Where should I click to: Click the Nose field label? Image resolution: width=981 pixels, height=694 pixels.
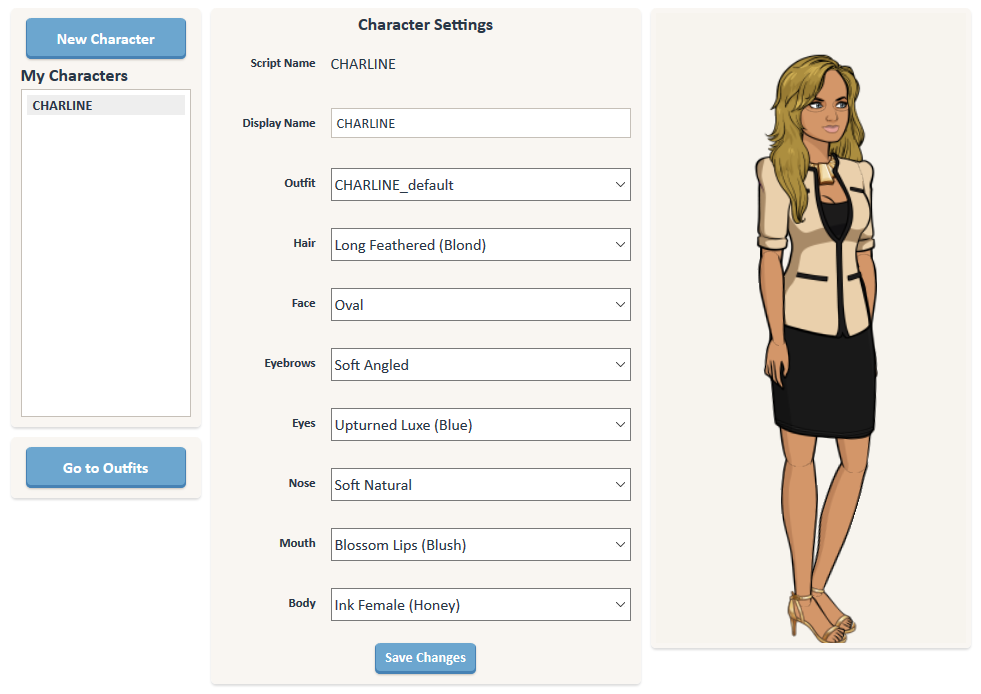point(302,483)
